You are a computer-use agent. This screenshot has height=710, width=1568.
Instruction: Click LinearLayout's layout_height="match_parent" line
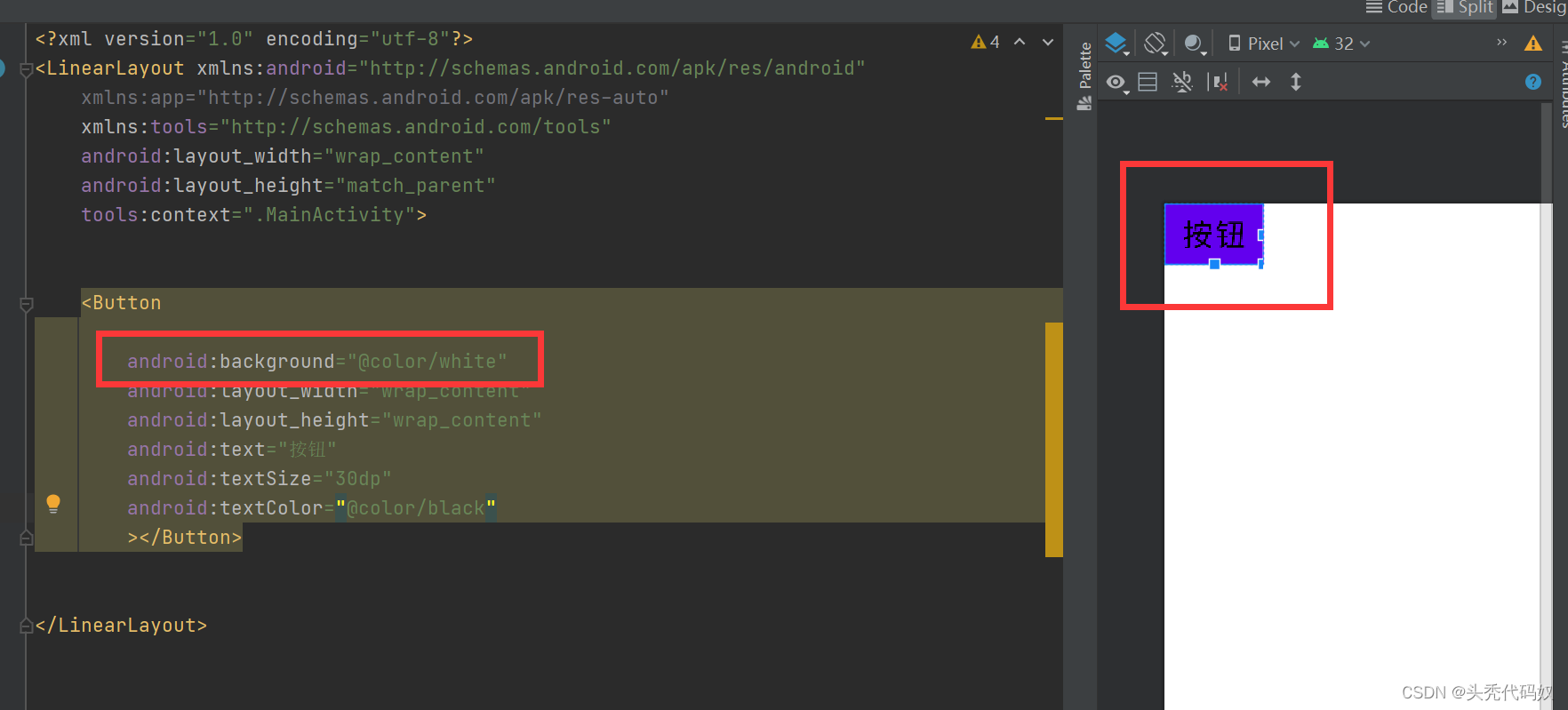(x=288, y=186)
